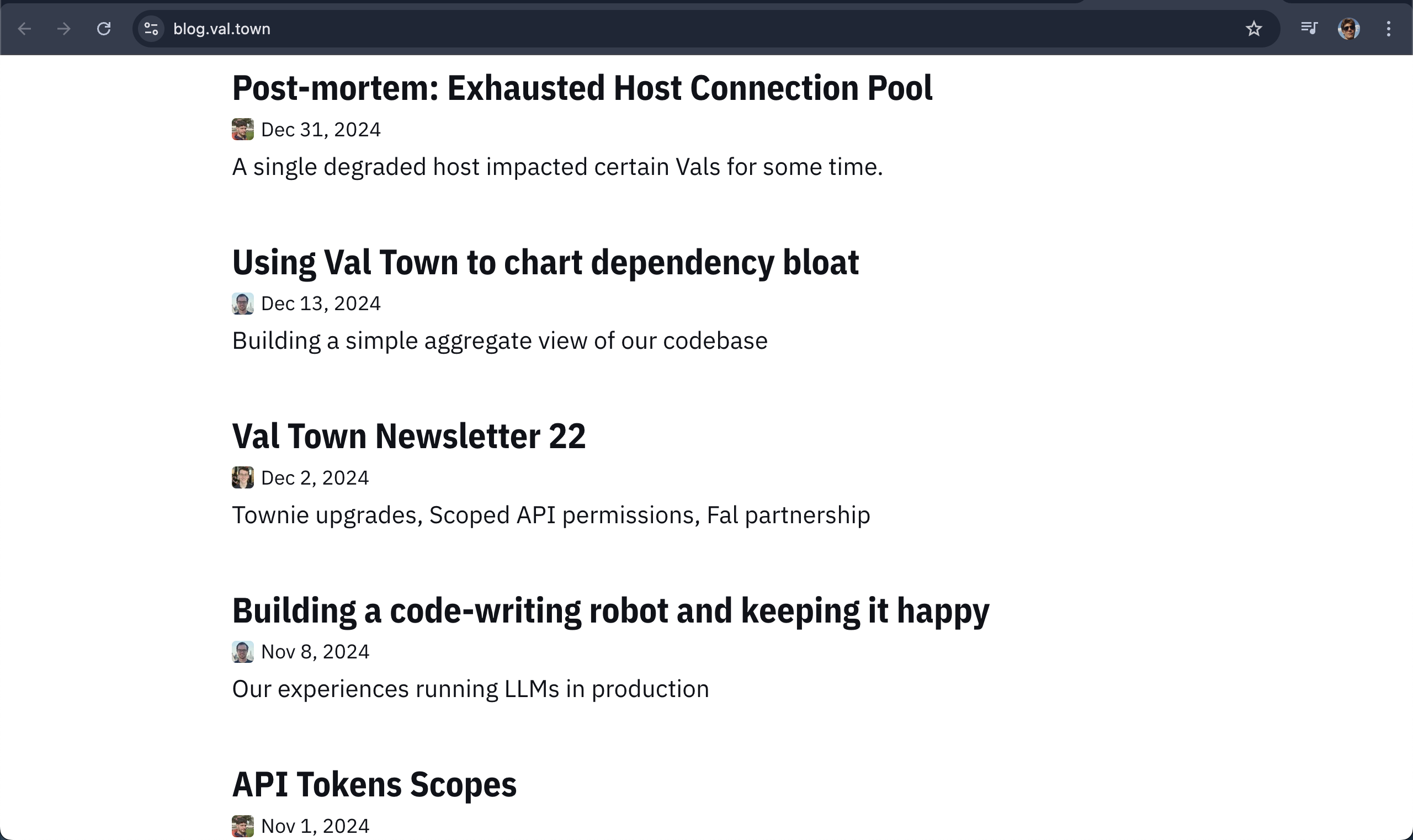
Task: Click author avatar beside Dec 13, 2024
Action: click(243, 304)
